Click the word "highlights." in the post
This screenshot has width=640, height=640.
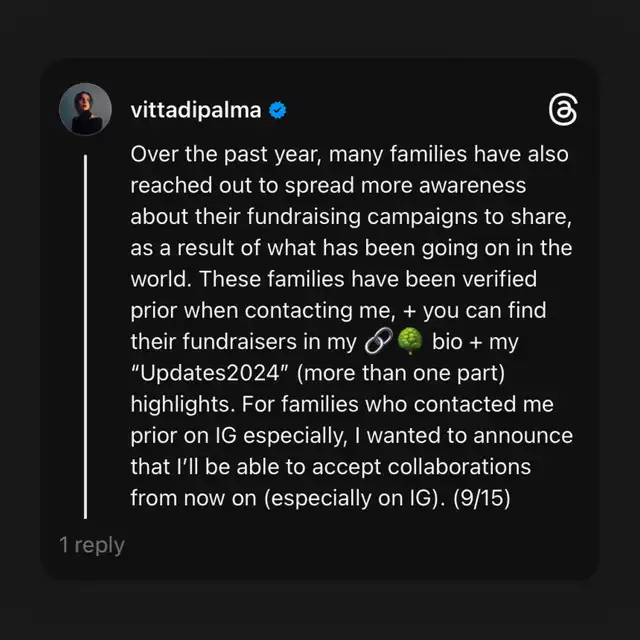point(183,404)
